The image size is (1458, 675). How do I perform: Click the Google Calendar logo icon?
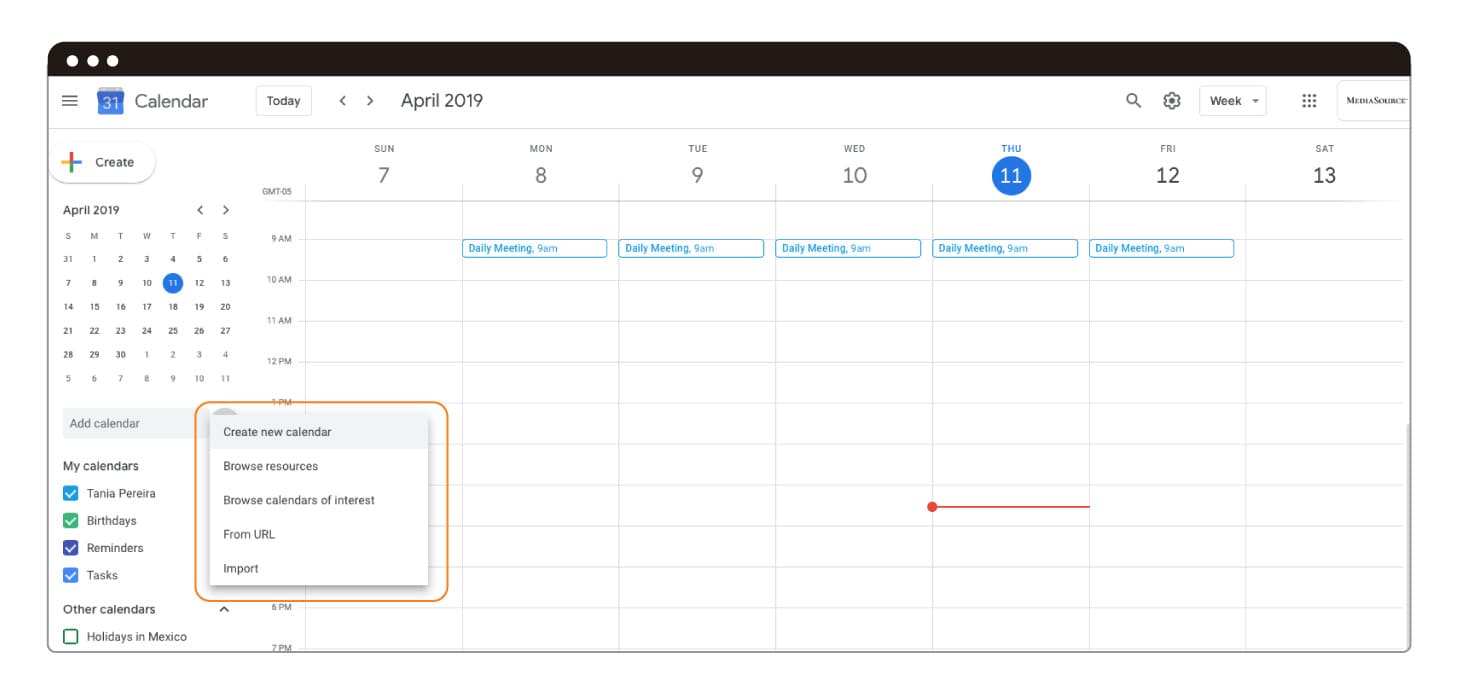coord(110,101)
